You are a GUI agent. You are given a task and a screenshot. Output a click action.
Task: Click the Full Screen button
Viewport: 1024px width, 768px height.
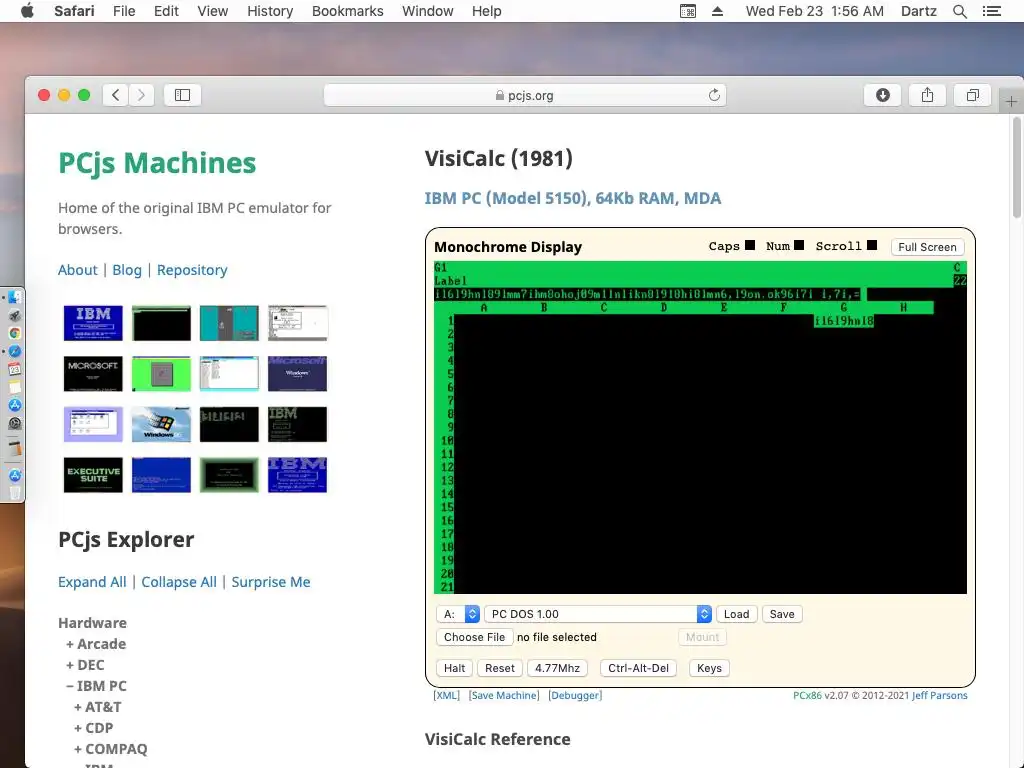[x=927, y=247]
